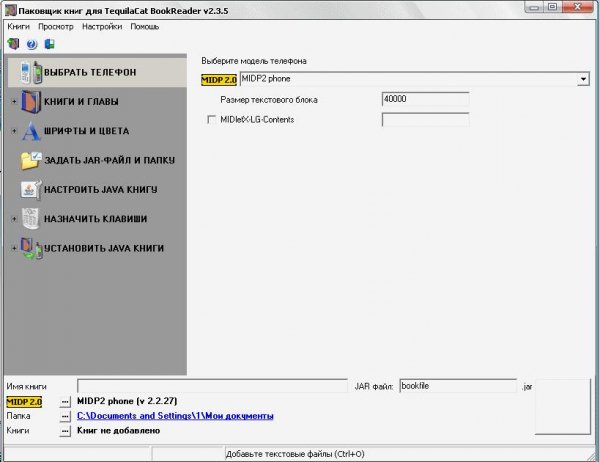
Task: Click the letter A icon for ШРИФТЫ И ЦВЕТА
Action: [x=31, y=131]
